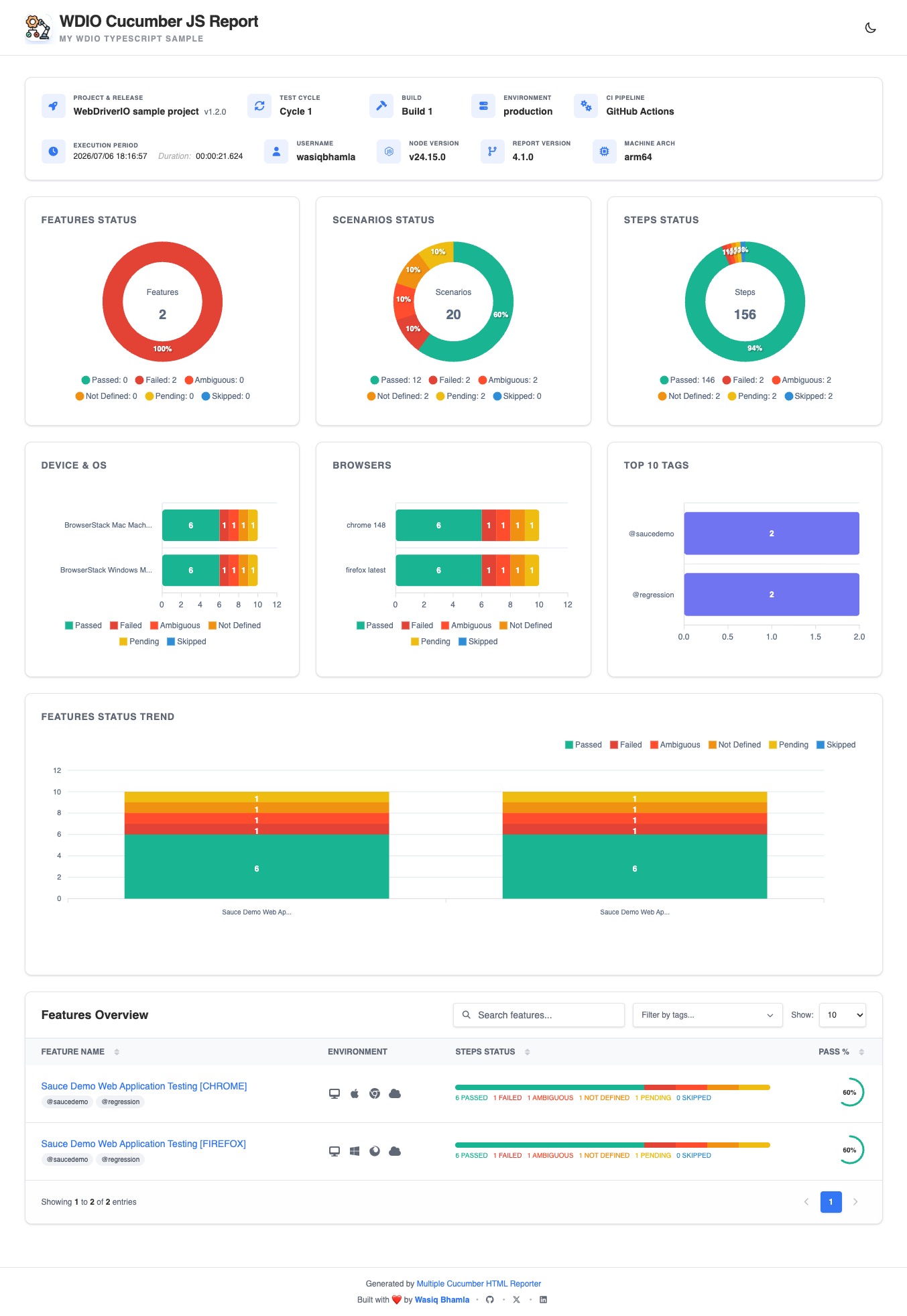
Task: Toggle dark mode with moon icon
Action: [870, 27]
